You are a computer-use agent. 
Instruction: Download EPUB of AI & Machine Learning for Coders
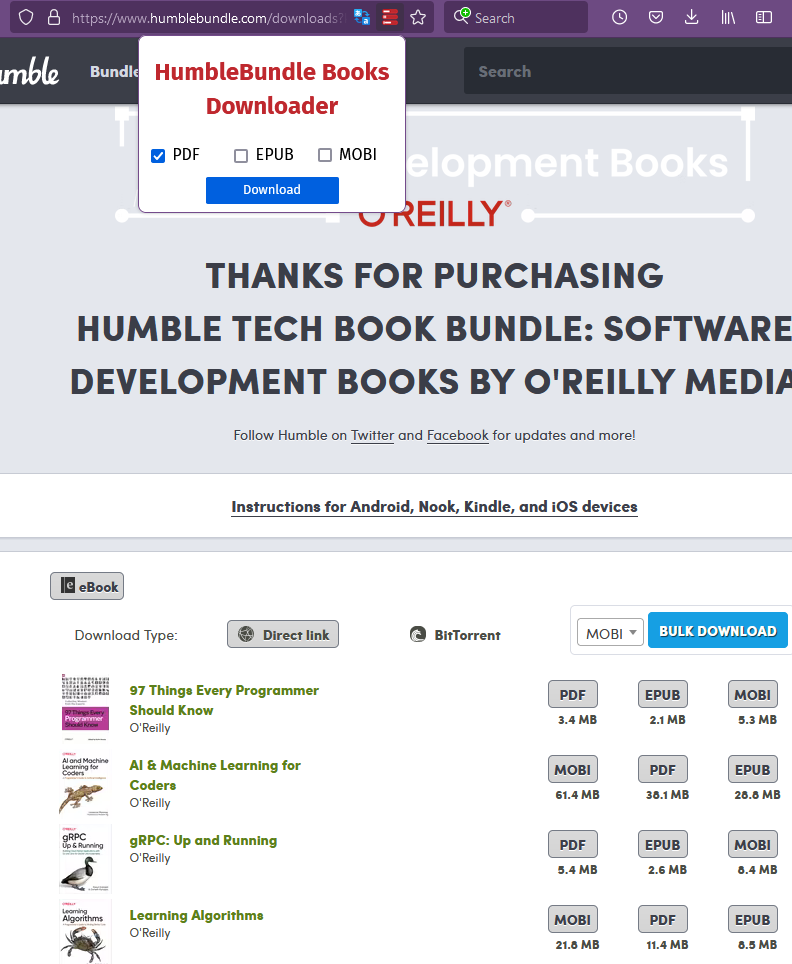pos(753,770)
